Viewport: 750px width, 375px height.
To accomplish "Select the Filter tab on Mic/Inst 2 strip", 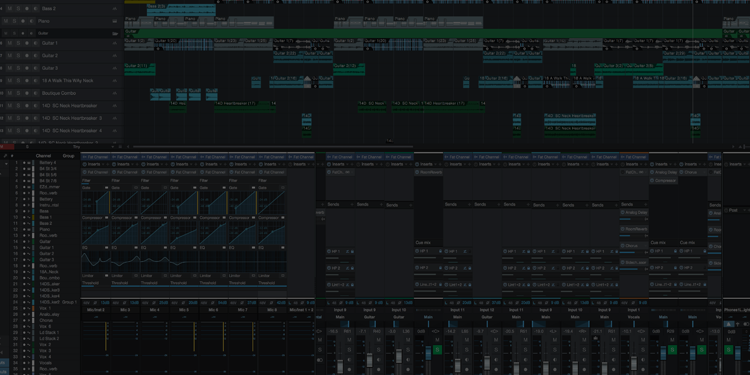I will (x=86, y=180).
